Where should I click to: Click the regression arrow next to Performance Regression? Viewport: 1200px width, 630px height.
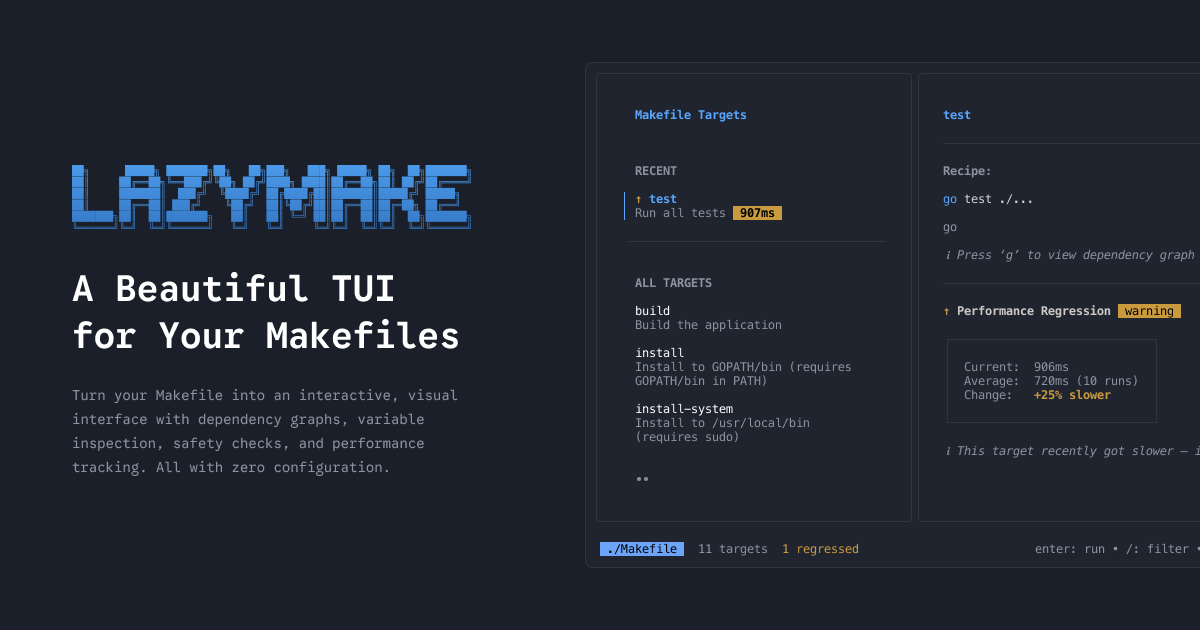click(x=946, y=310)
